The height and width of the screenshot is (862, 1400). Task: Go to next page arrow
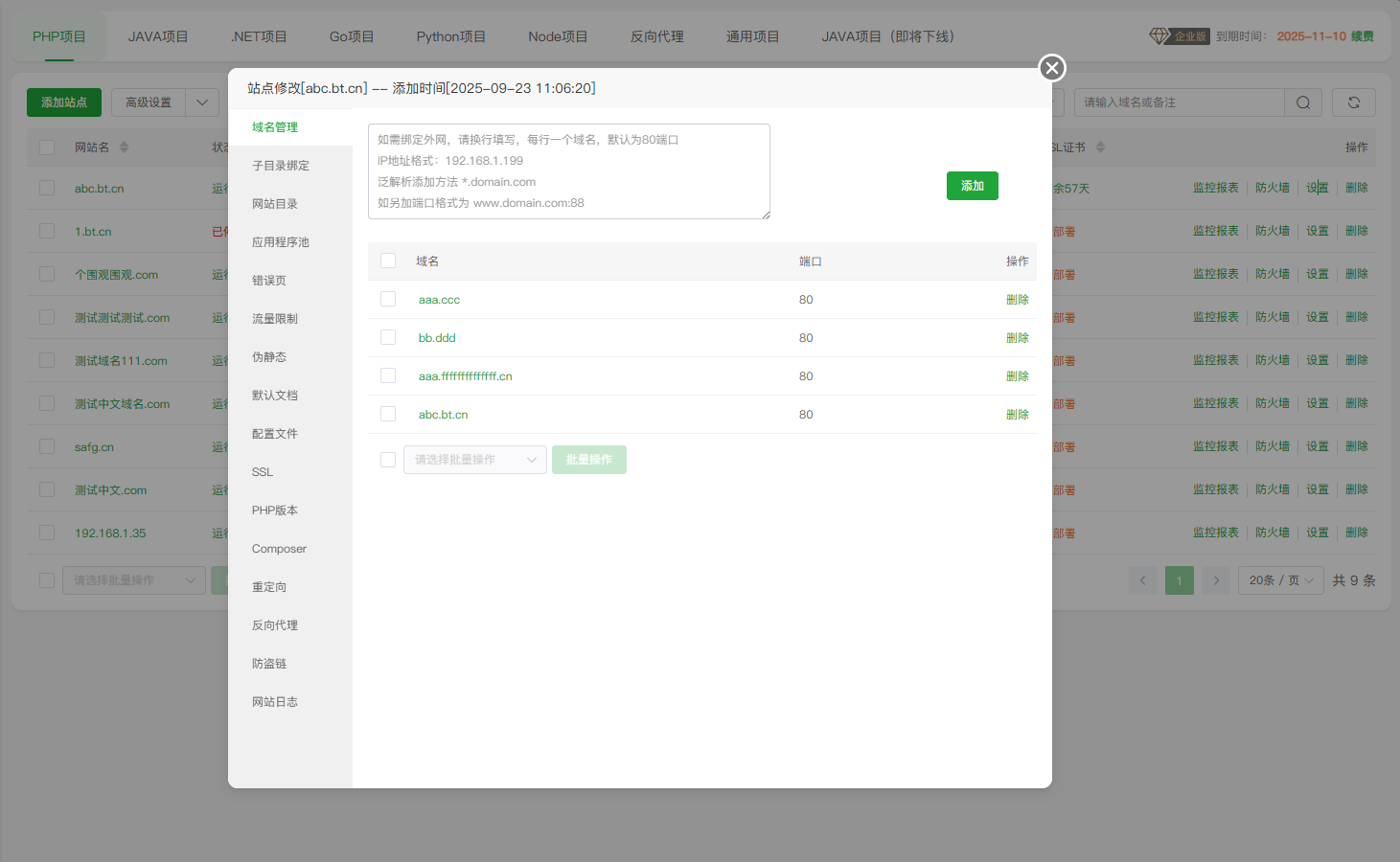pyautogui.click(x=1216, y=580)
